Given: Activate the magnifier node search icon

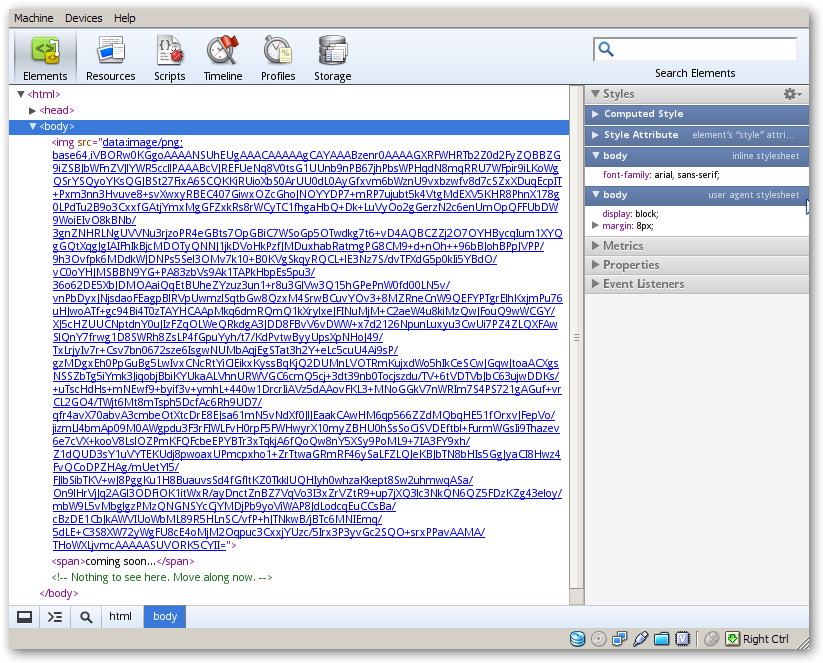Looking at the screenshot, I should 87,617.
